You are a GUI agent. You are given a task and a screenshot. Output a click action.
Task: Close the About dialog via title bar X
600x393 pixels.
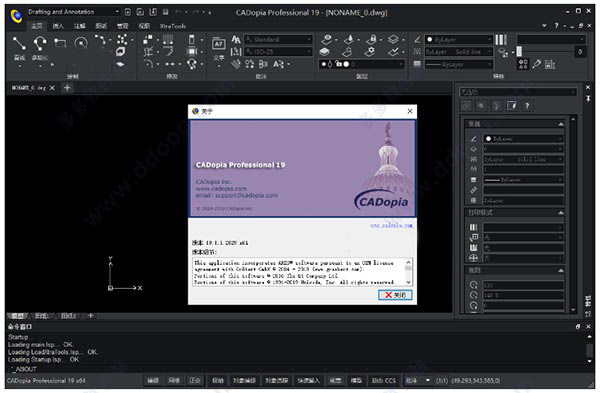click(410, 111)
